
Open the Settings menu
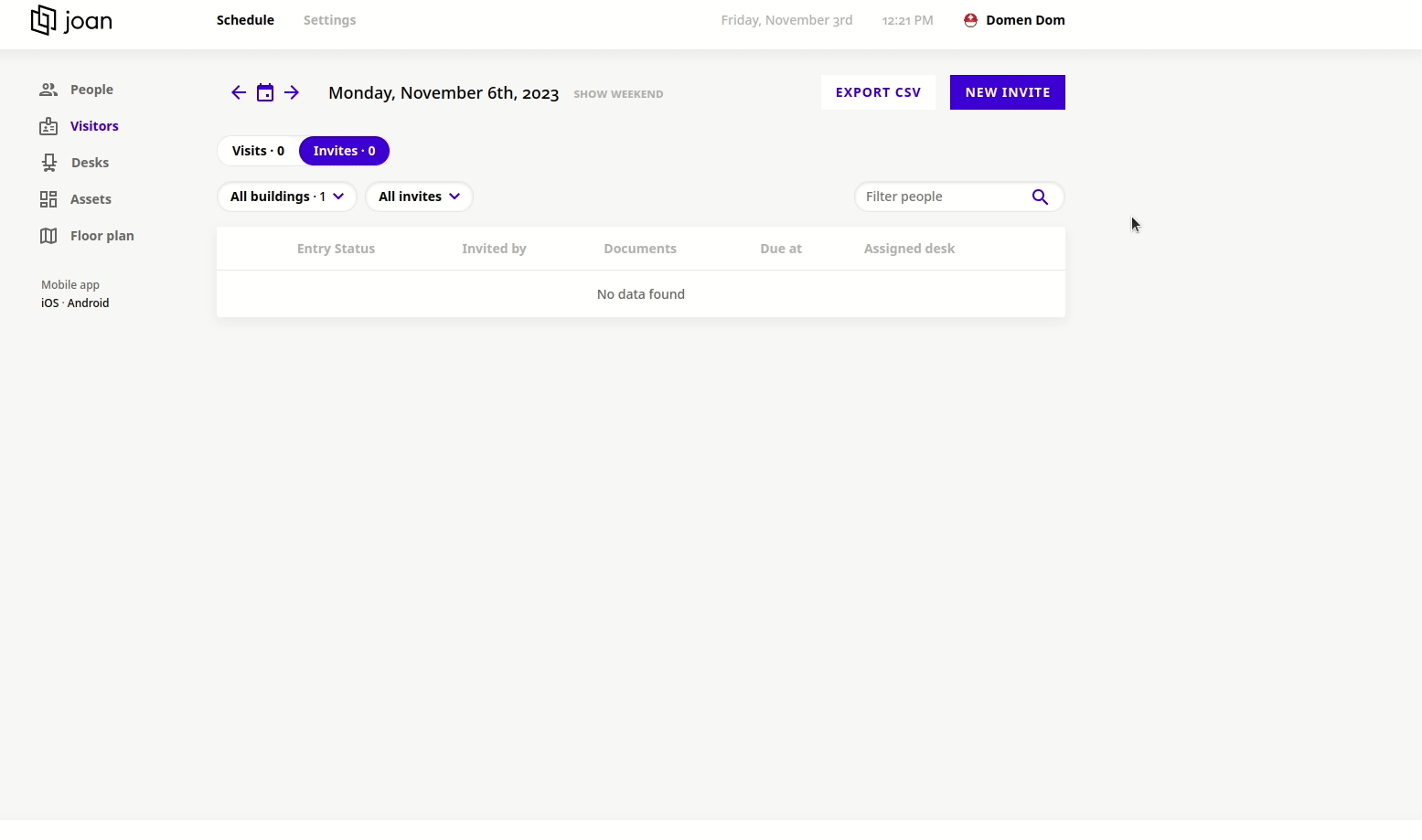(x=329, y=20)
